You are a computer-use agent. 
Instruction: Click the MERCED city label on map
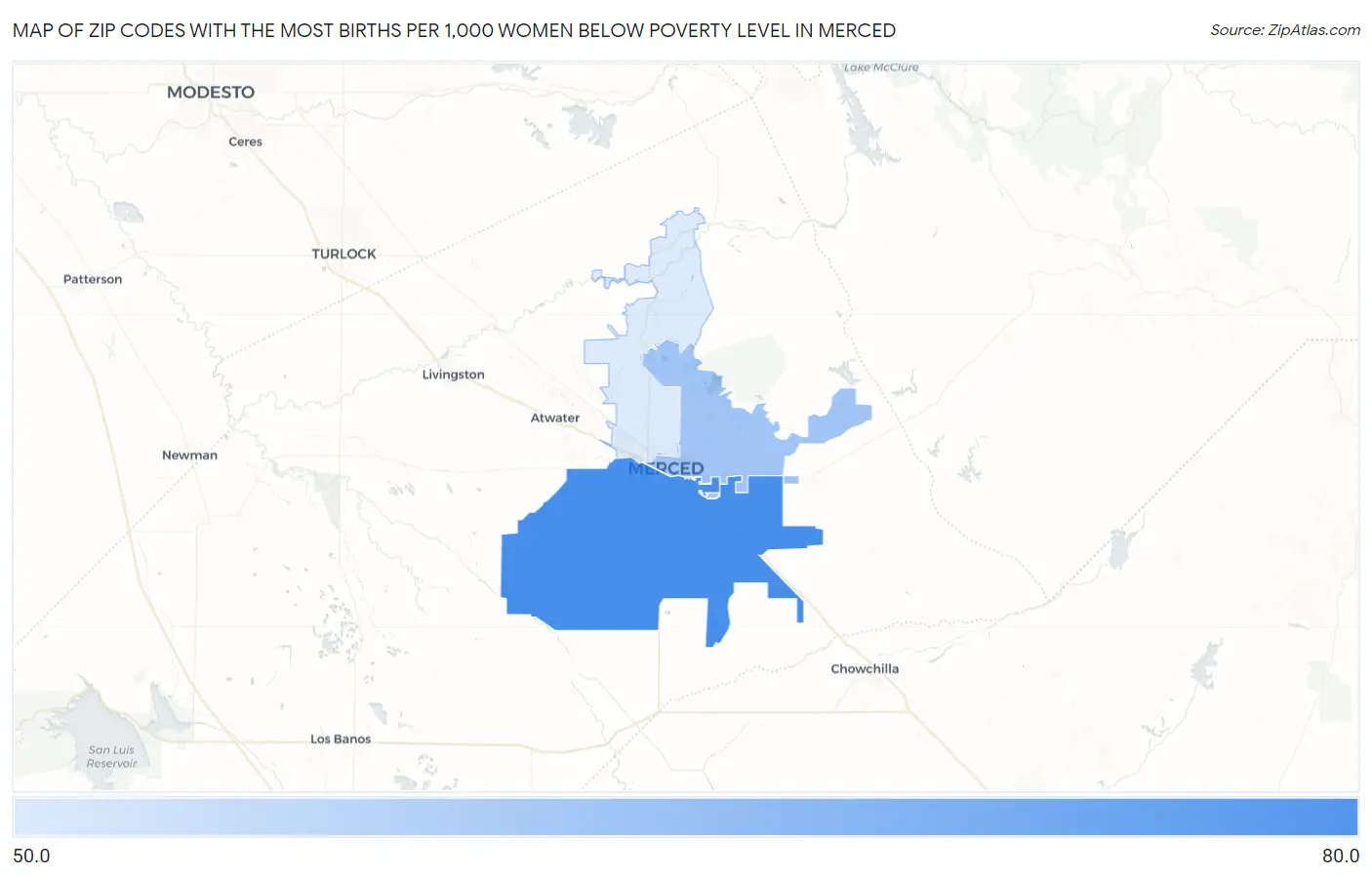(x=666, y=468)
